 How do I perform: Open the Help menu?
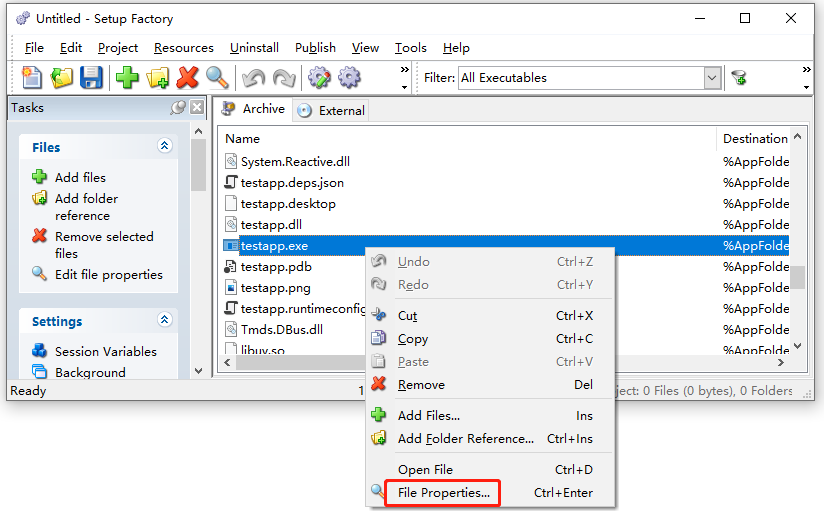456,48
